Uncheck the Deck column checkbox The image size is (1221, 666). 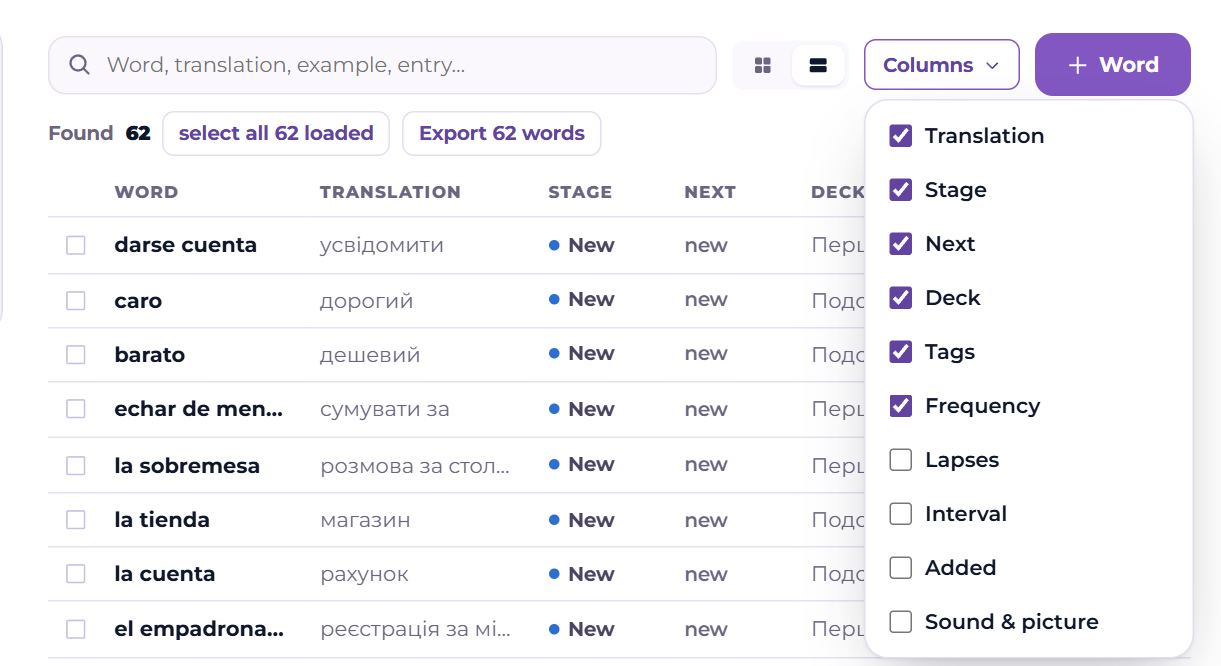[901, 298]
